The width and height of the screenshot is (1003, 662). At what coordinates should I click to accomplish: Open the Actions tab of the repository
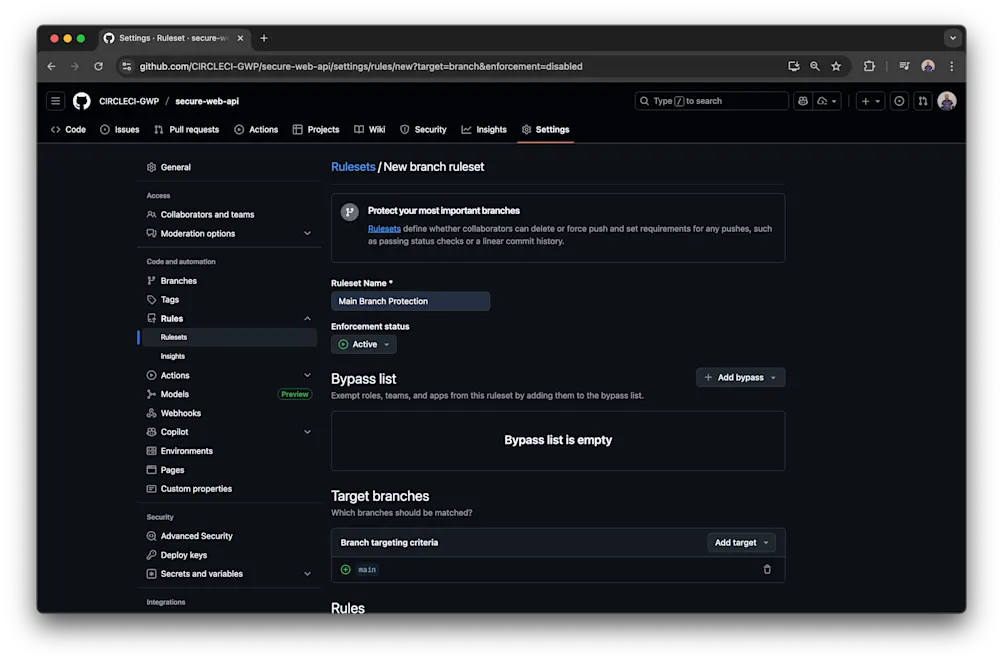(256, 129)
